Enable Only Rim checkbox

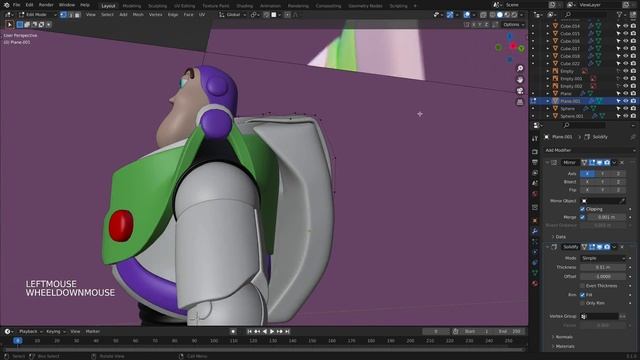click(582, 303)
